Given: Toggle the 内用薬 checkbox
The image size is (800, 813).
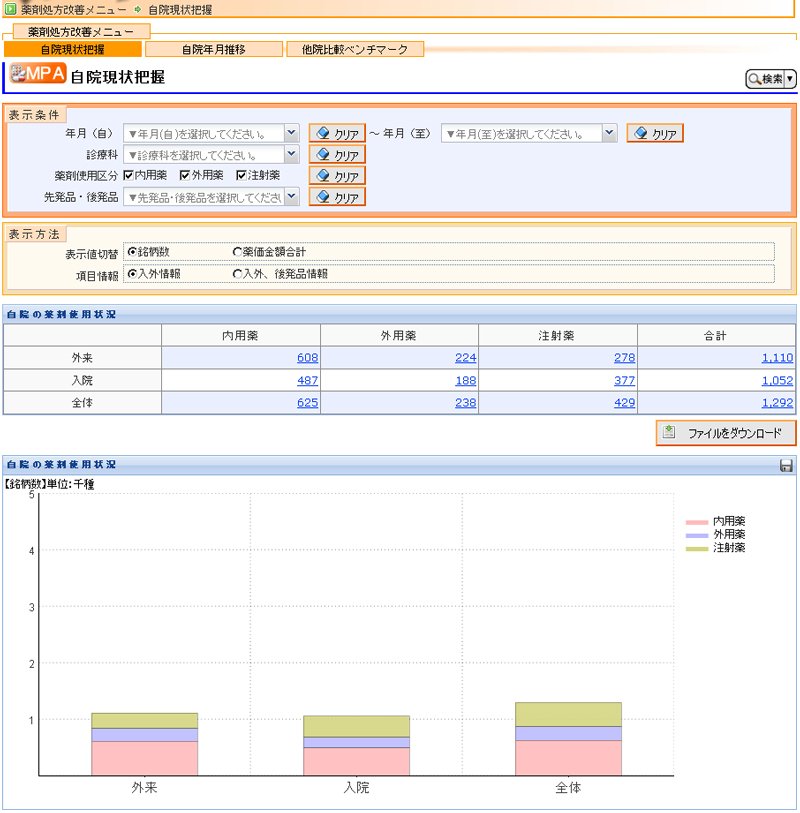Looking at the screenshot, I should pos(129,175).
